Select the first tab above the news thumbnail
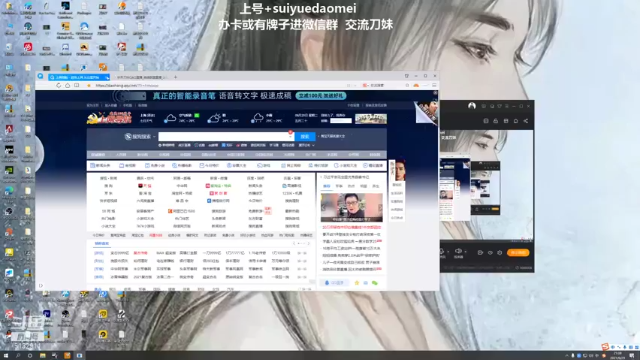Screen dimensions: 640x360 (327, 186)
